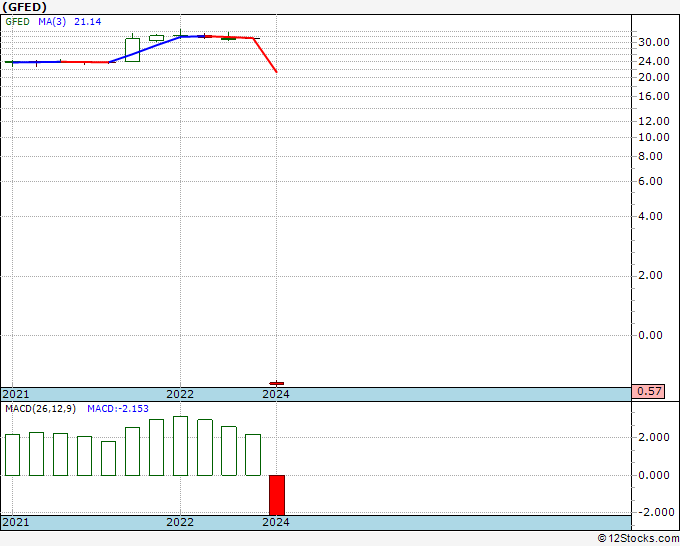Image resolution: width=680 pixels, height=546 pixels.
Task: Click the 12Stocks.com copyright text
Action: (638, 539)
